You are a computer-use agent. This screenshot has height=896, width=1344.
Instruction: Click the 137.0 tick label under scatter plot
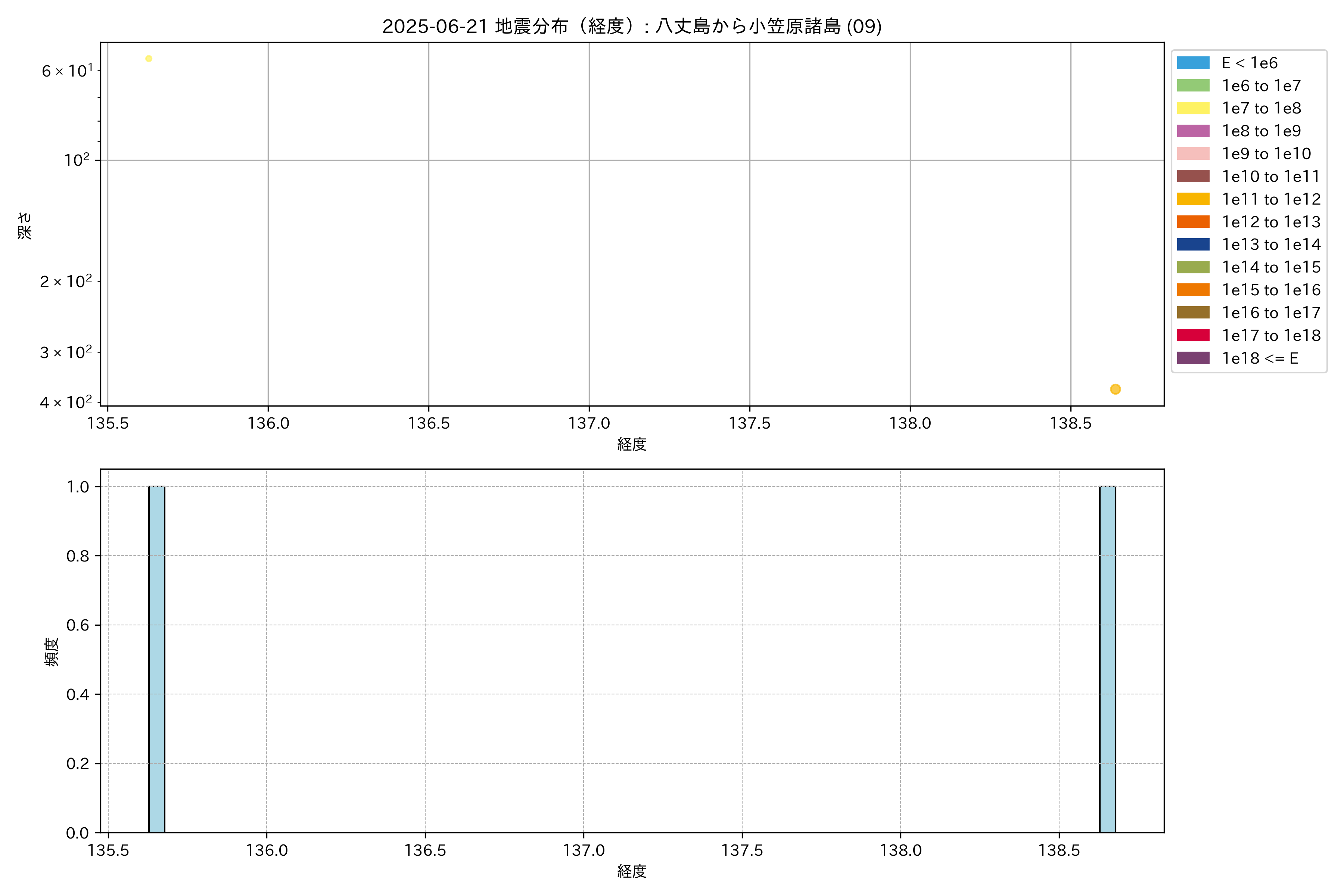[589, 423]
